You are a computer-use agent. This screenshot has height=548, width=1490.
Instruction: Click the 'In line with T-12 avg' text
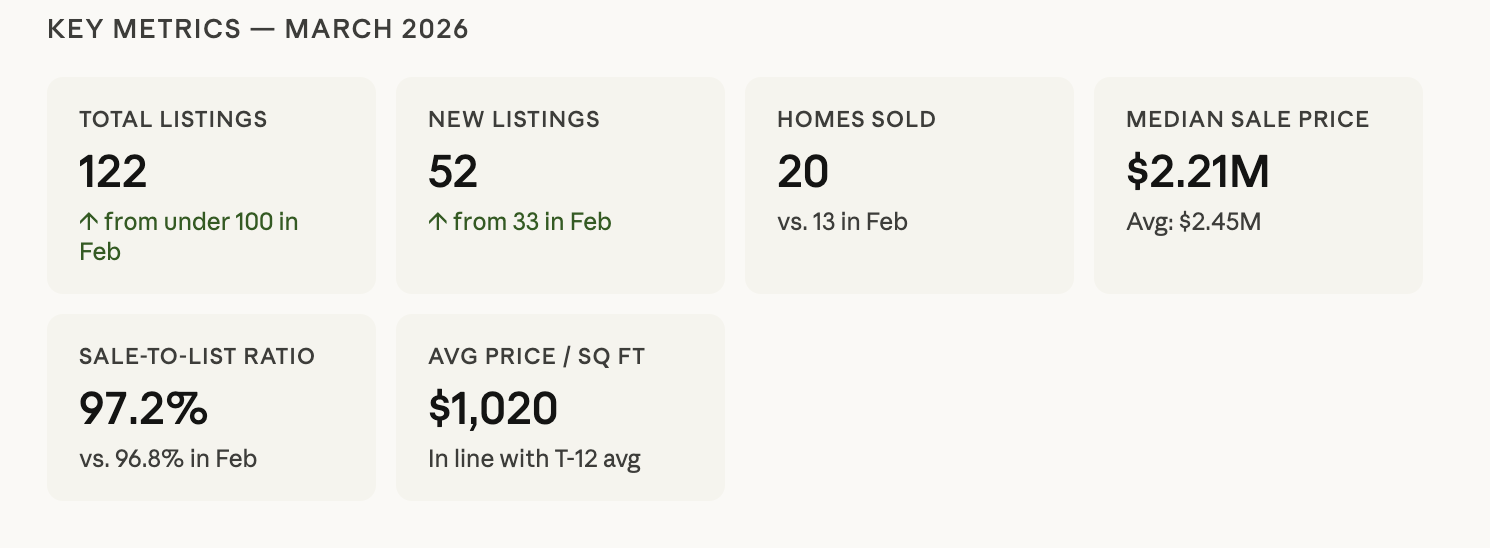[x=534, y=459]
